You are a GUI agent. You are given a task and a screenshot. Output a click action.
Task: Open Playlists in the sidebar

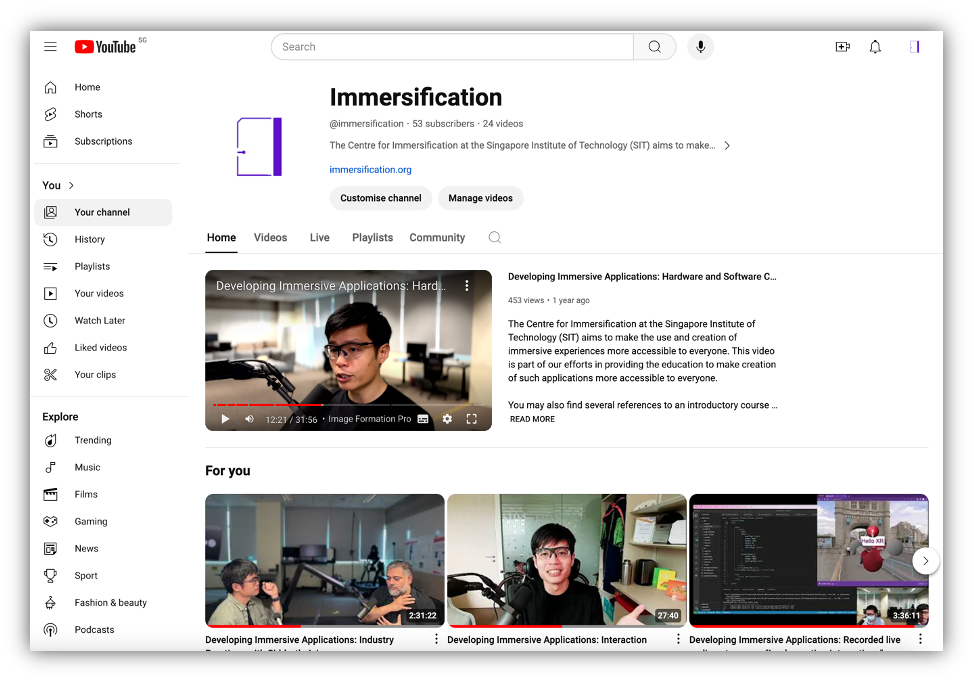coord(103,266)
